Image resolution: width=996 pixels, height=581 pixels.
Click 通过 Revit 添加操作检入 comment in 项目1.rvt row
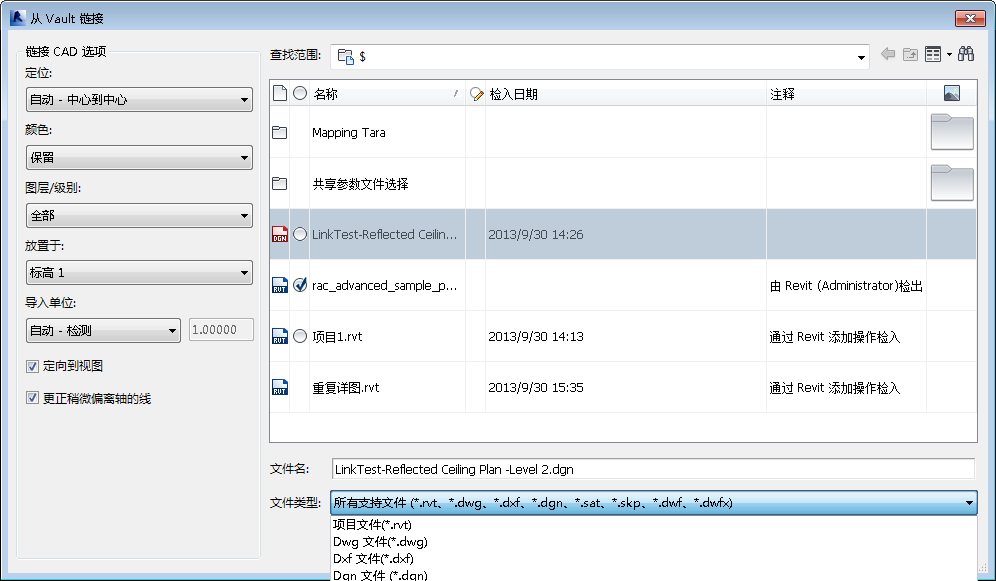pyautogui.click(x=835, y=337)
